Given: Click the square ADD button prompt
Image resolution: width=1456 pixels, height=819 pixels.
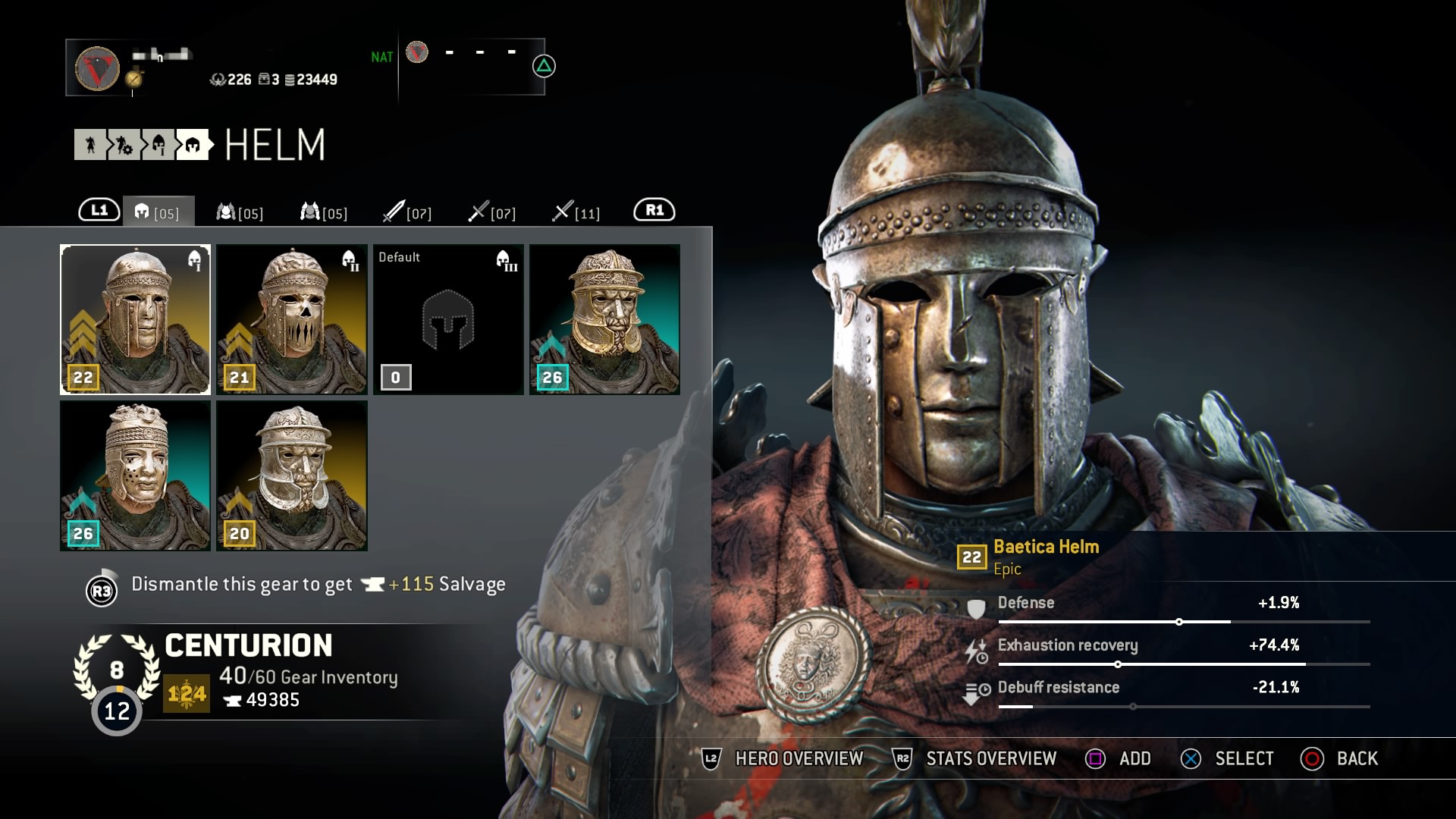Looking at the screenshot, I should 1119,758.
